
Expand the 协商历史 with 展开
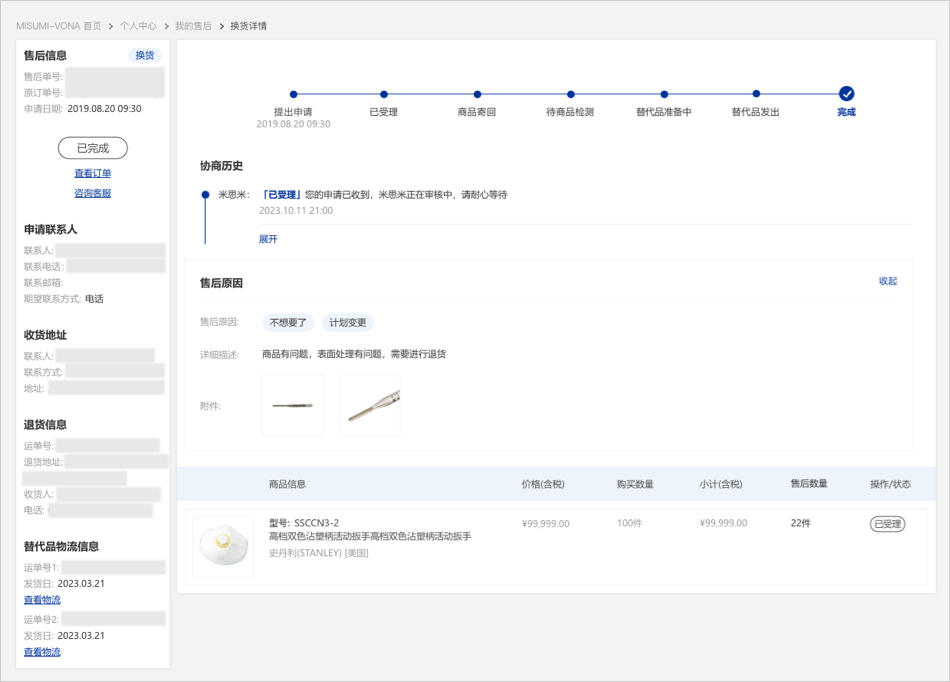pos(268,240)
